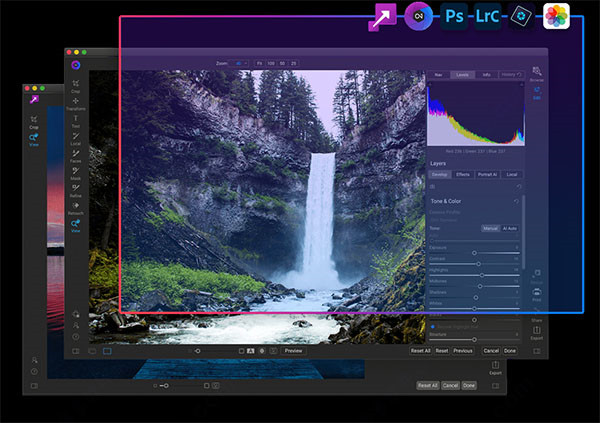Select the Retouch tool

click(x=76, y=207)
